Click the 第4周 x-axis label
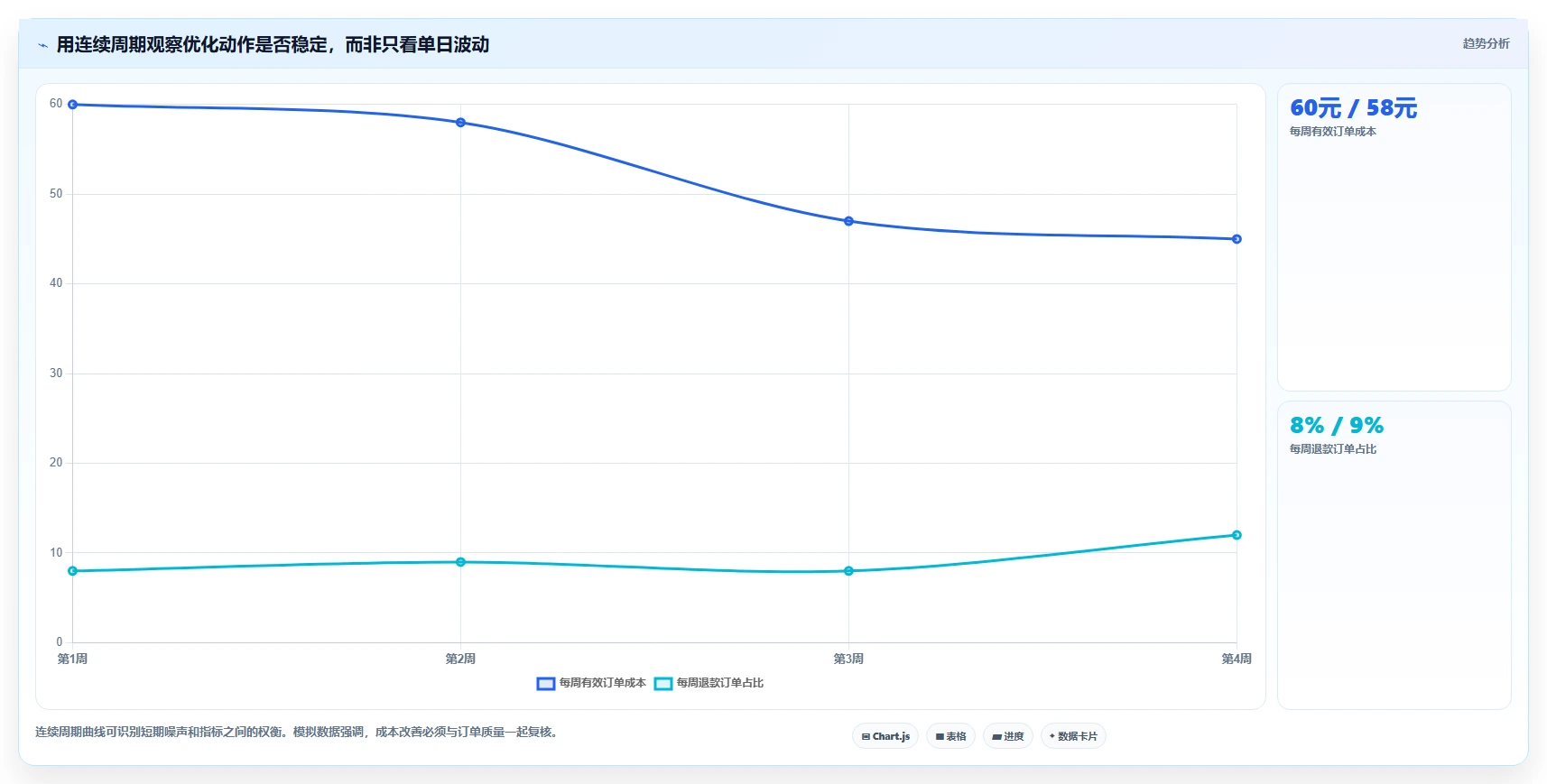The height and width of the screenshot is (784, 1547). [x=1237, y=659]
